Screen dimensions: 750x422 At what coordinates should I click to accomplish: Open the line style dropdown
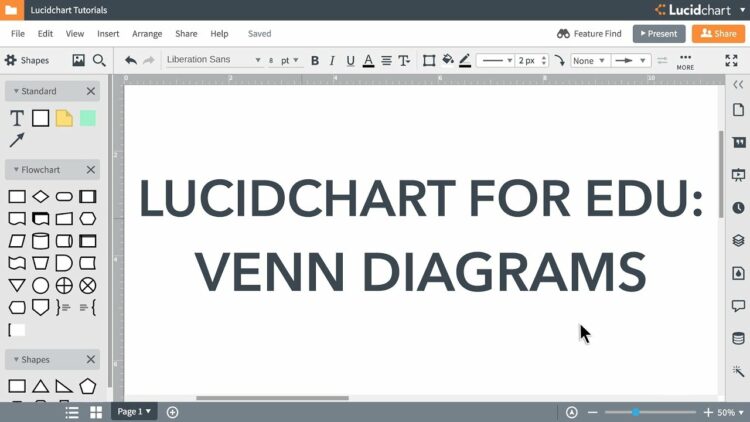pyautogui.click(x=496, y=61)
